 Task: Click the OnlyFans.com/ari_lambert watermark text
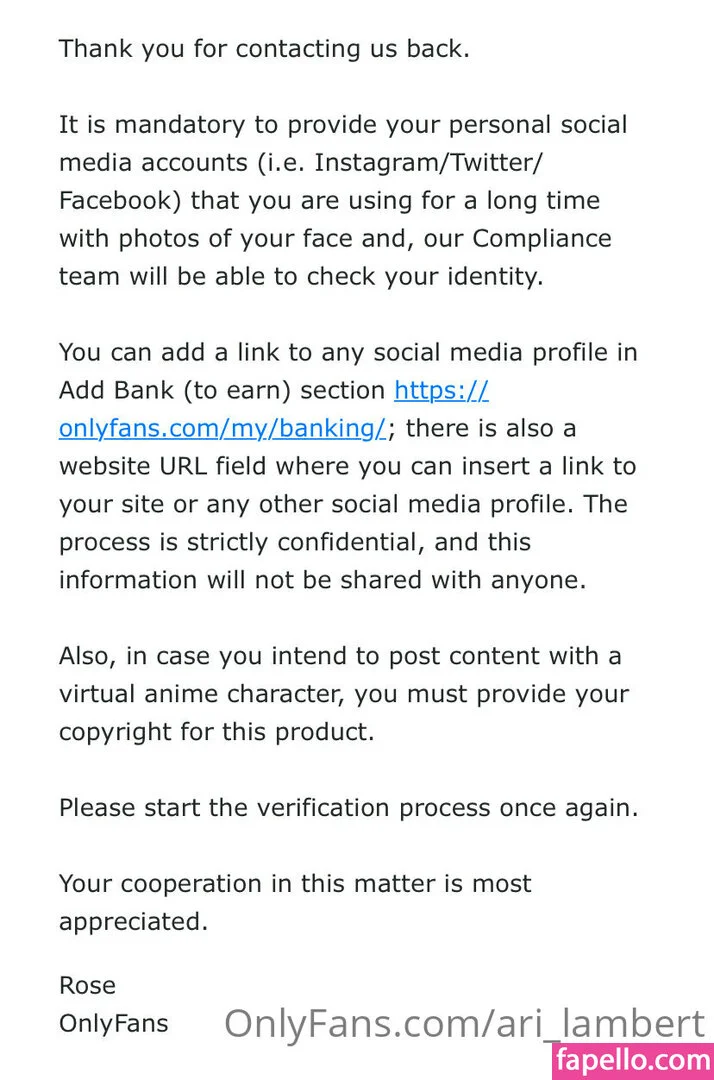(464, 1024)
